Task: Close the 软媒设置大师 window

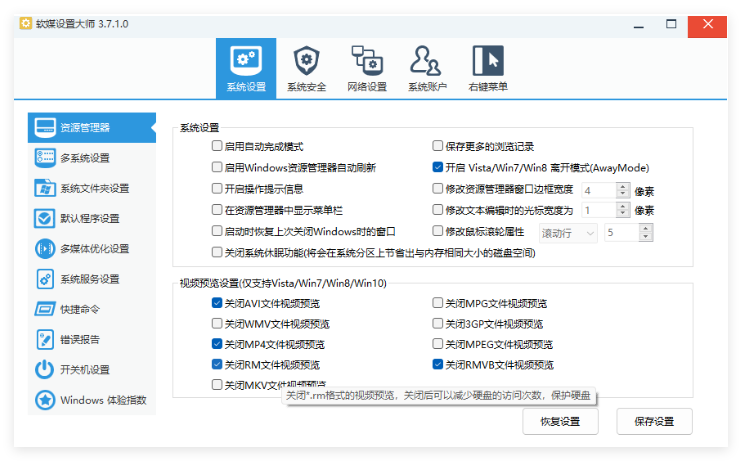Action: click(x=707, y=26)
